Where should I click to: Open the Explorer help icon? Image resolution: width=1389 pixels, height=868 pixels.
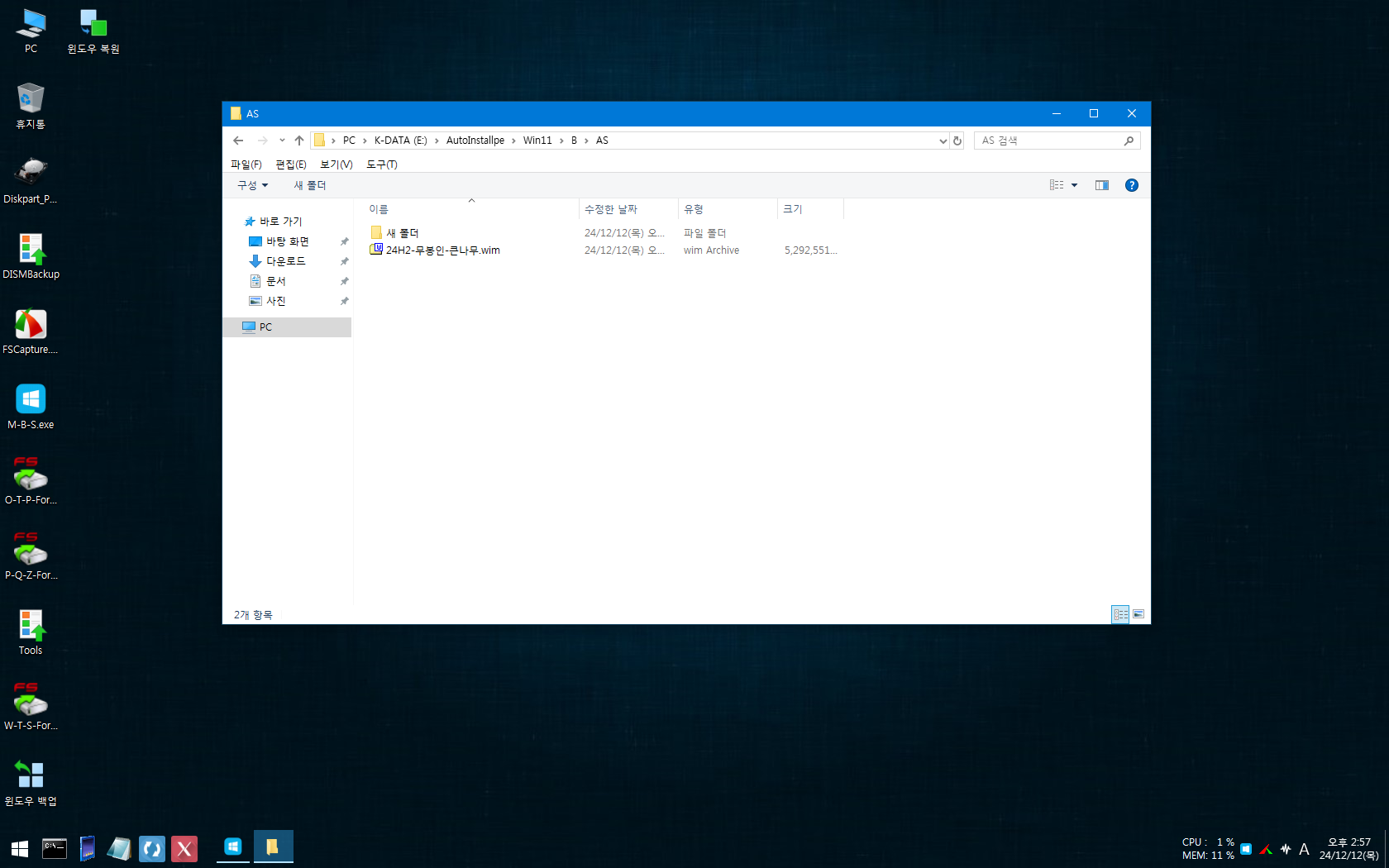pyautogui.click(x=1132, y=185)
